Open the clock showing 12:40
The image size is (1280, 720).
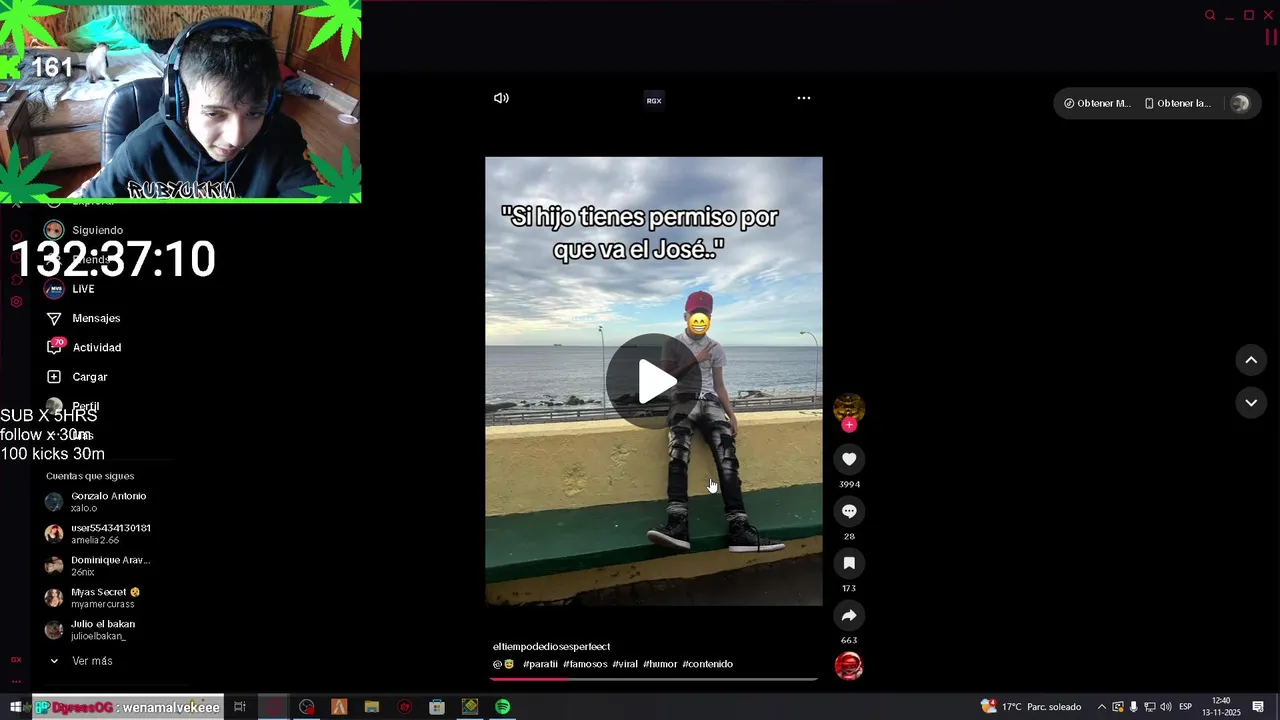pyautogui.click(x=1221, y=707)
